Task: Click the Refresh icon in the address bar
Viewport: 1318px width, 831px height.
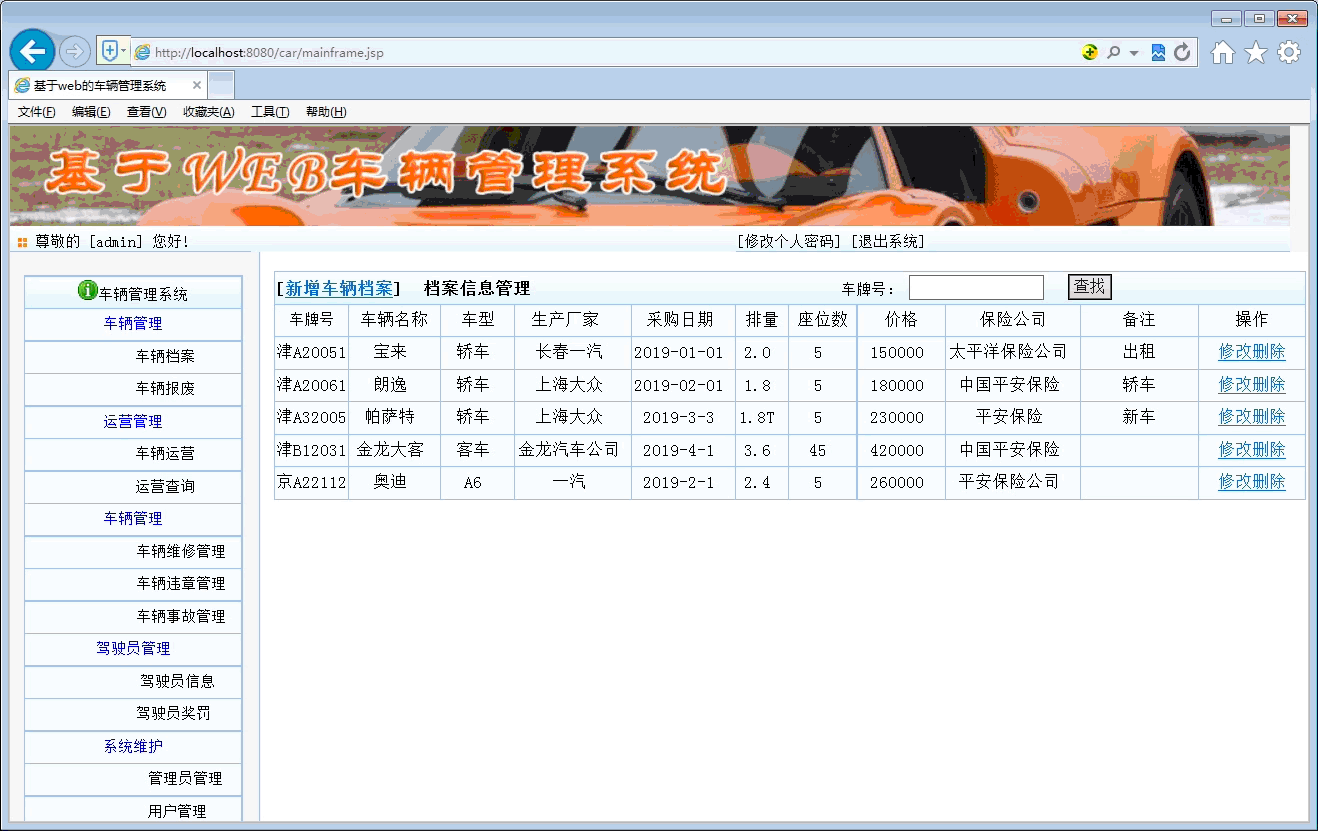Action: click(1182, 53)
